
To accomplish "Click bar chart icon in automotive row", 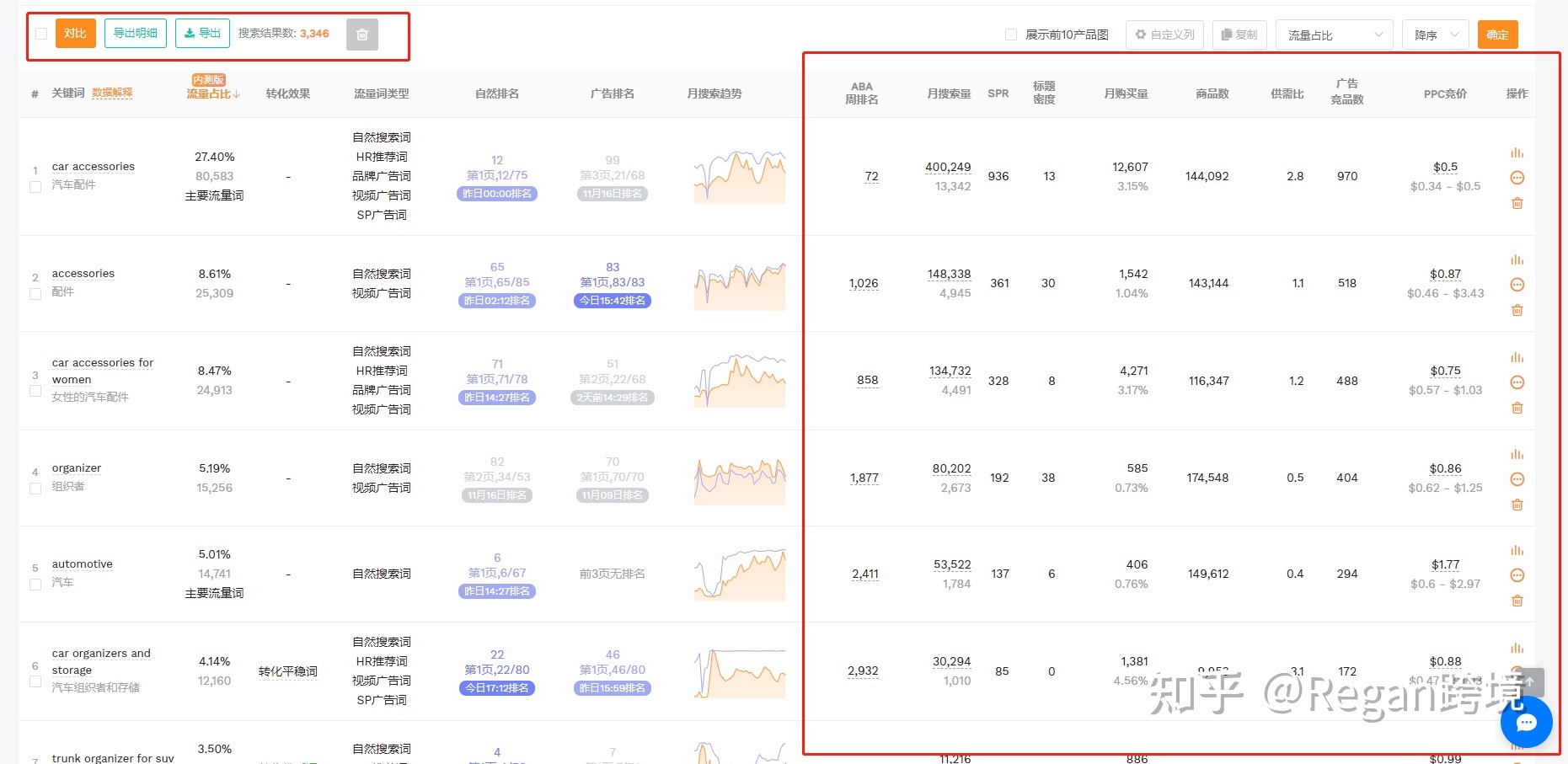I will point(1517,550).
